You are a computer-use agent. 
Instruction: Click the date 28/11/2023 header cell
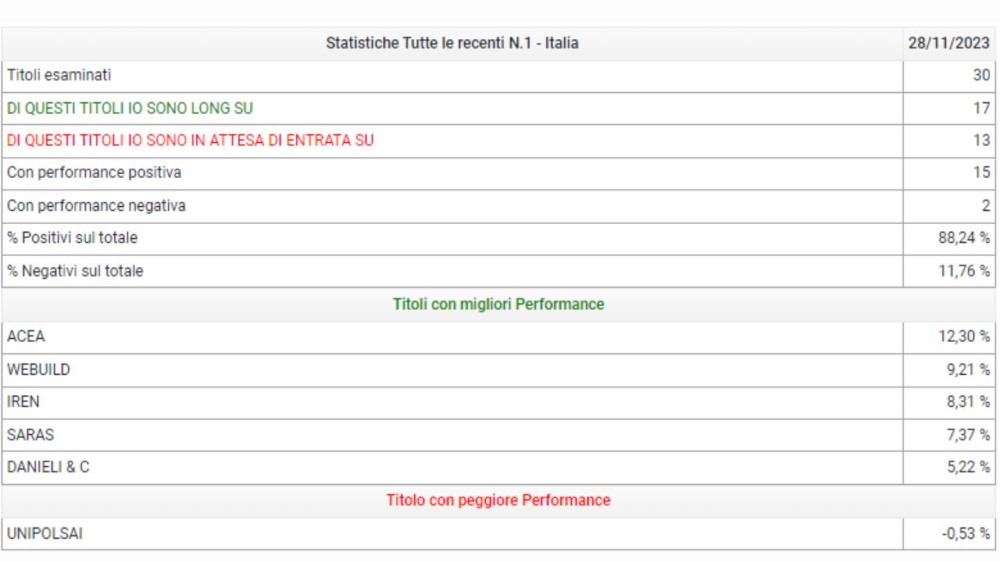(949, 43)
